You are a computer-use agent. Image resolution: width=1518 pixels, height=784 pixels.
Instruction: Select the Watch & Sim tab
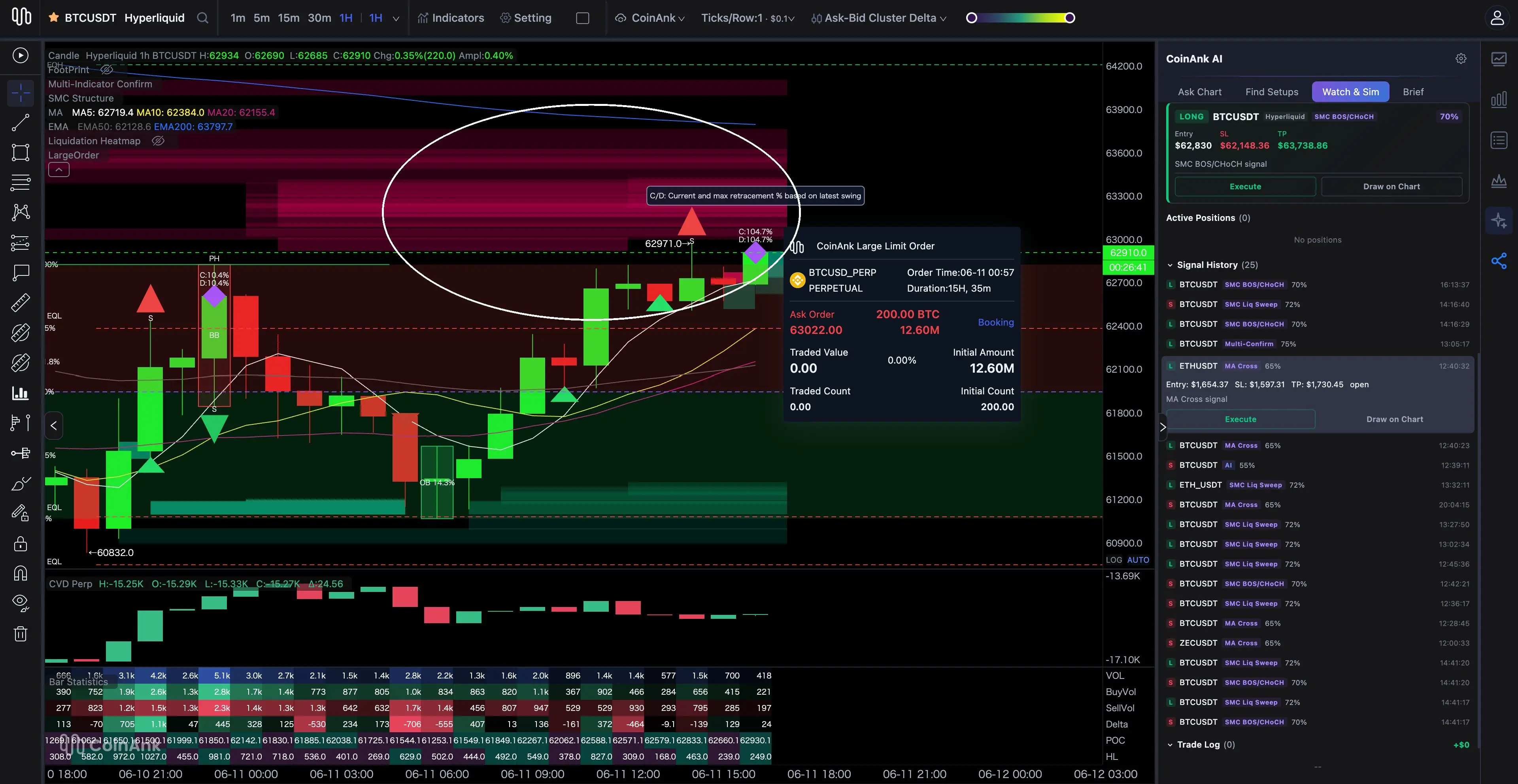pyautogui.click(x=1350, y=92)
